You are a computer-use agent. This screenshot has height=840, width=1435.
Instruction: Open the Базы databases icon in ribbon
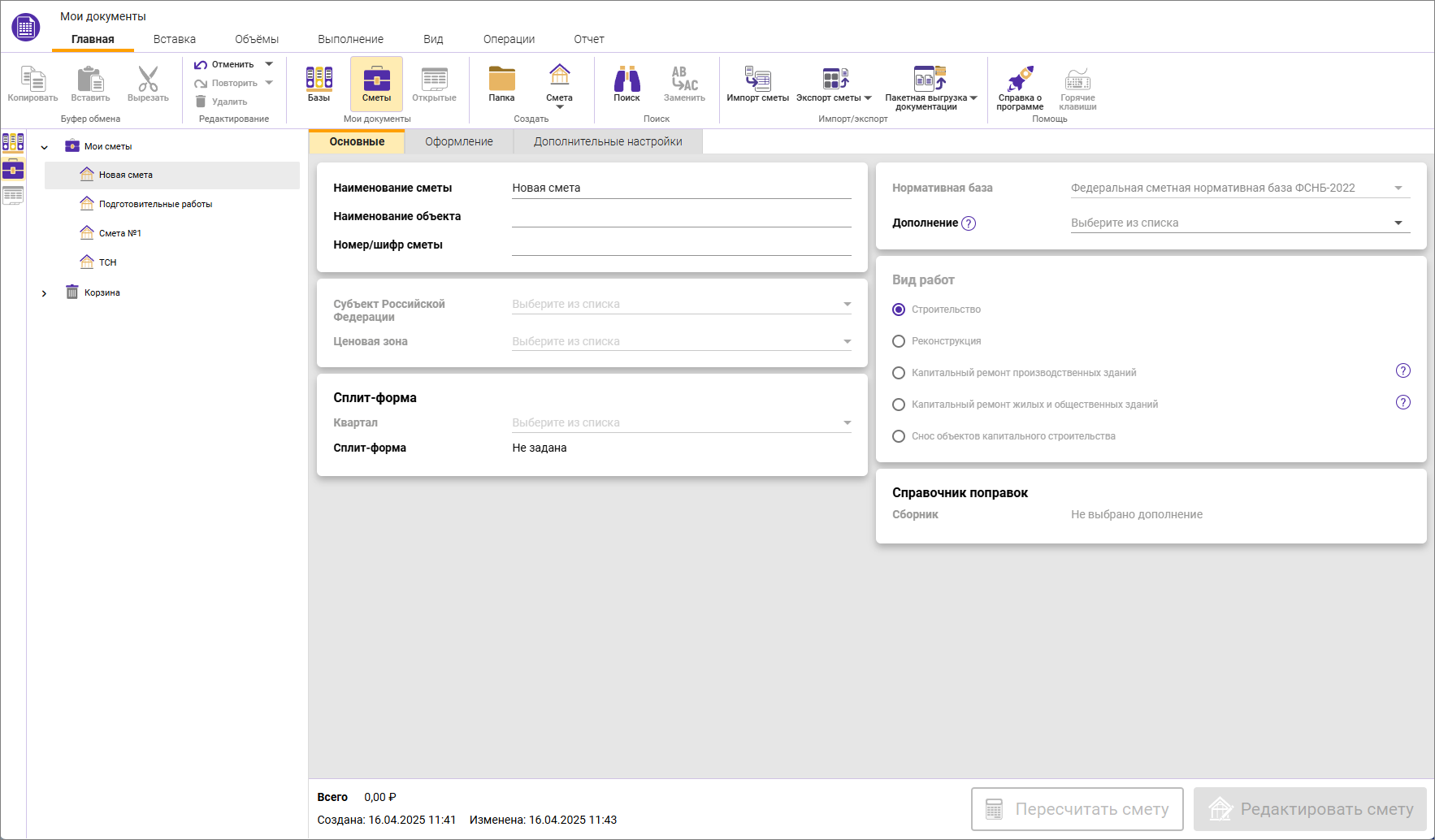coord(319,79)
